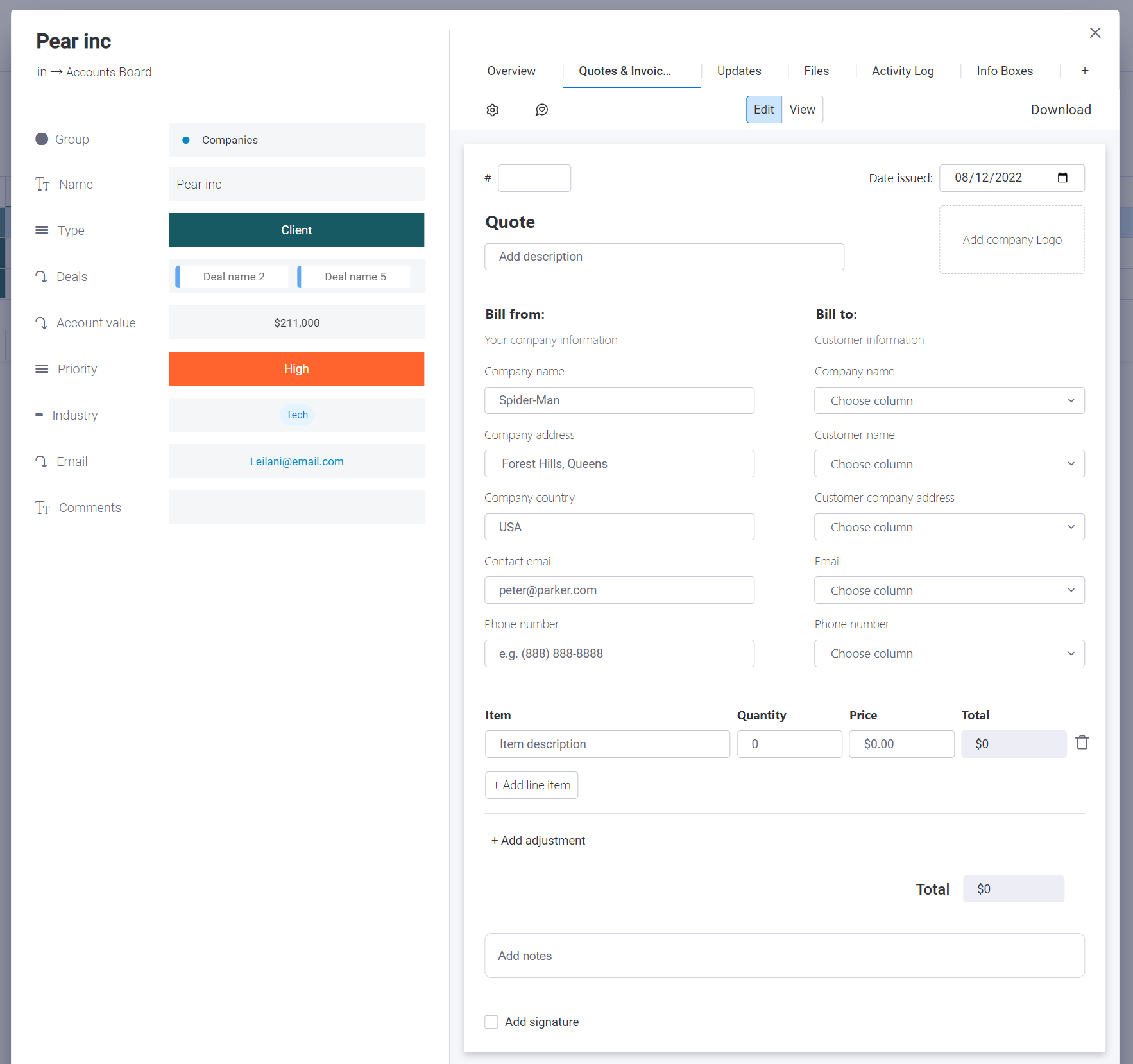1133x1064 pixels.
Task: Open the date issued calendar picker
Action: (1062, 178)
